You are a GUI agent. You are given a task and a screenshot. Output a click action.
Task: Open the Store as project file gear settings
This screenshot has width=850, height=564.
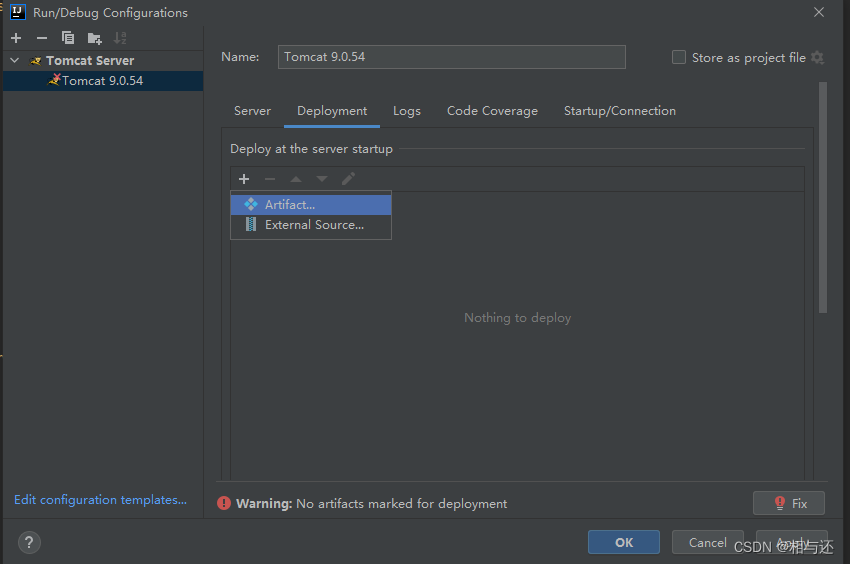[817, 57]
